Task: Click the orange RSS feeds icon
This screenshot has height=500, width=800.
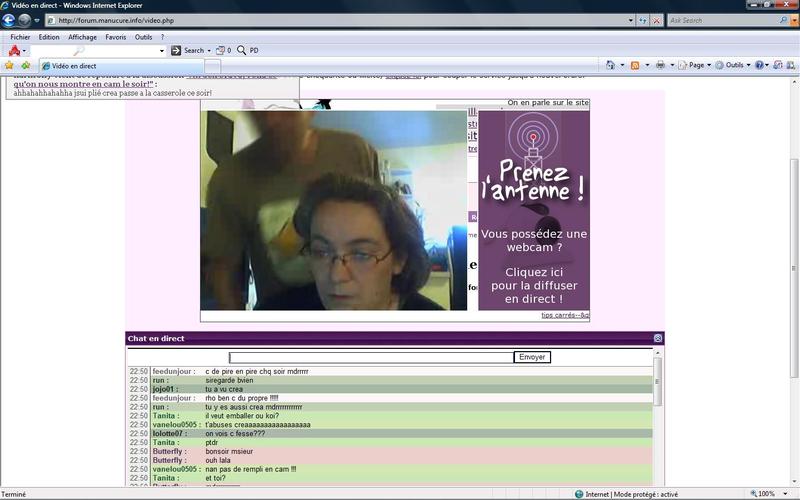Action: click(x=635, y=65)
